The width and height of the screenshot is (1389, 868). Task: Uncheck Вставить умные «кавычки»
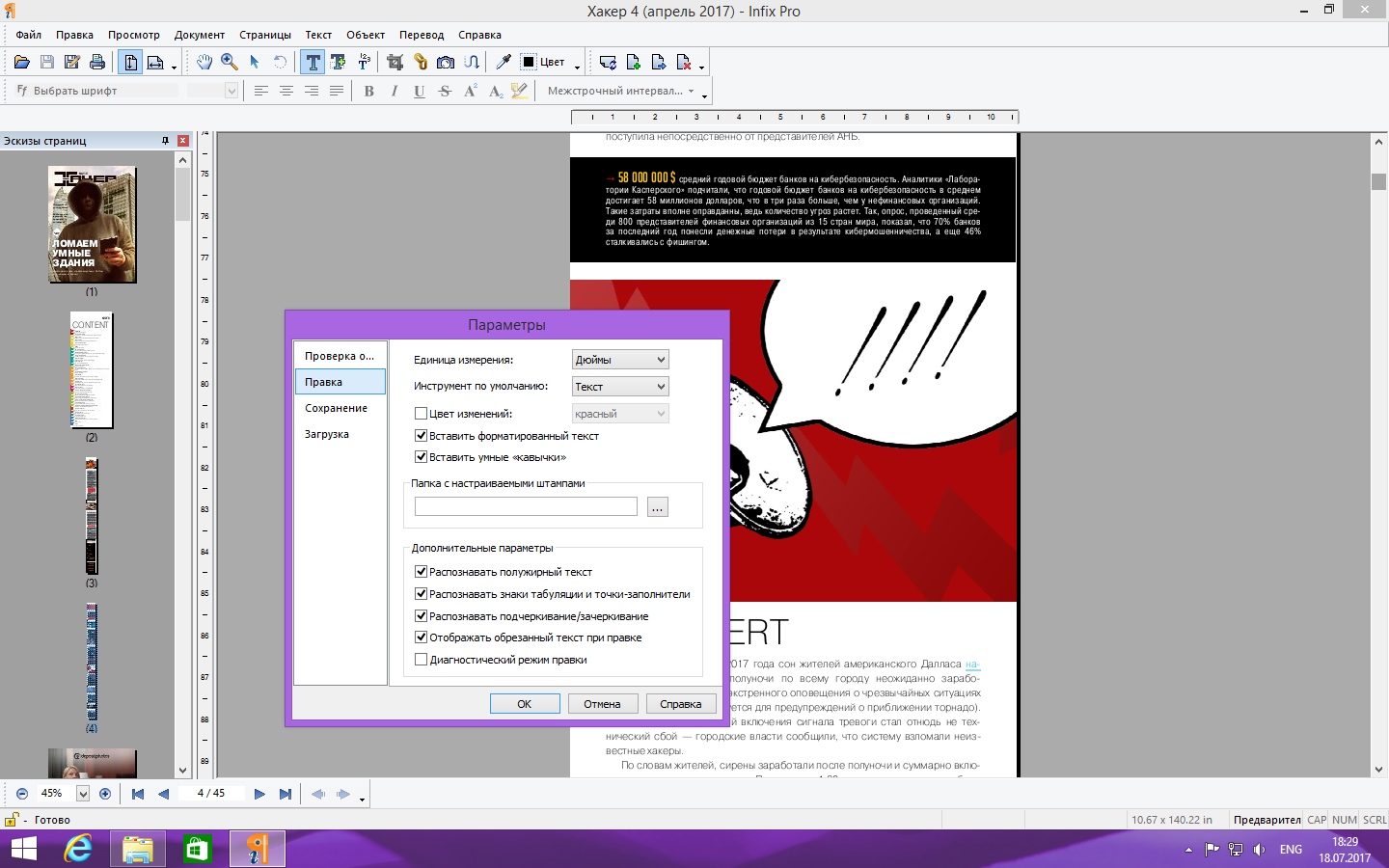(421, 456)
